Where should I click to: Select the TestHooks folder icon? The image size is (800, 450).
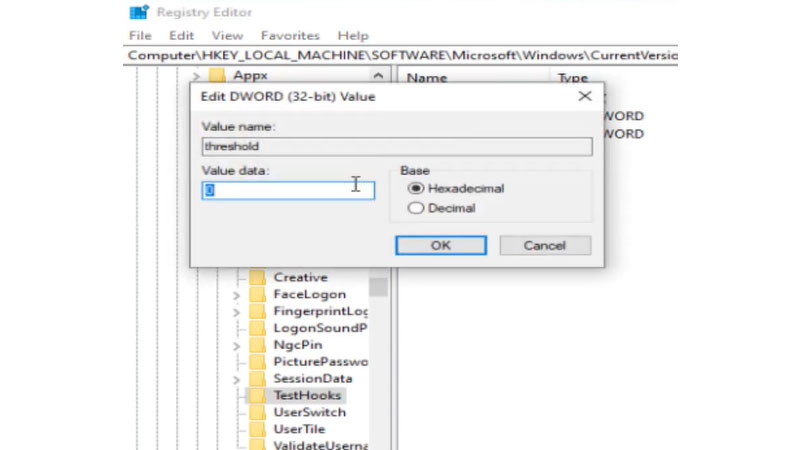tap(258, 395)
